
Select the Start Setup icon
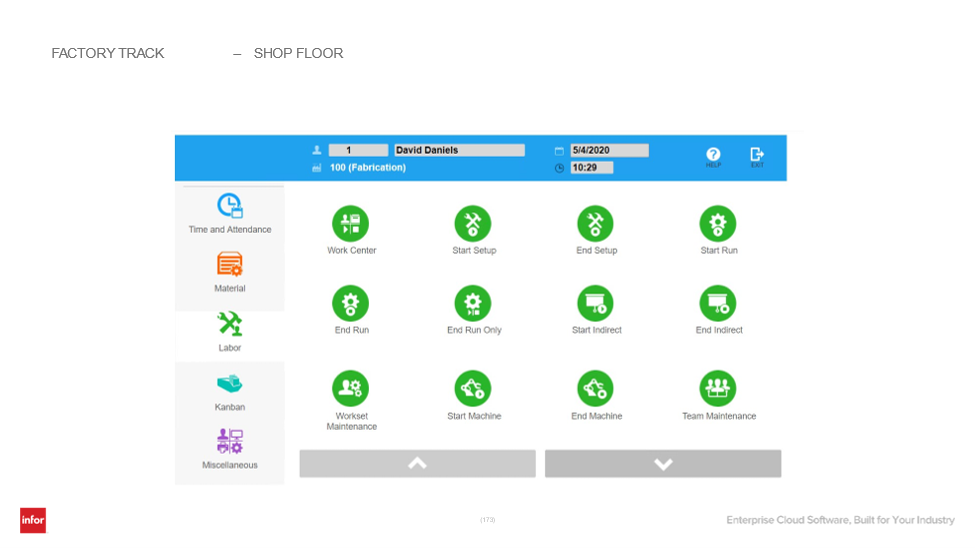473,223
